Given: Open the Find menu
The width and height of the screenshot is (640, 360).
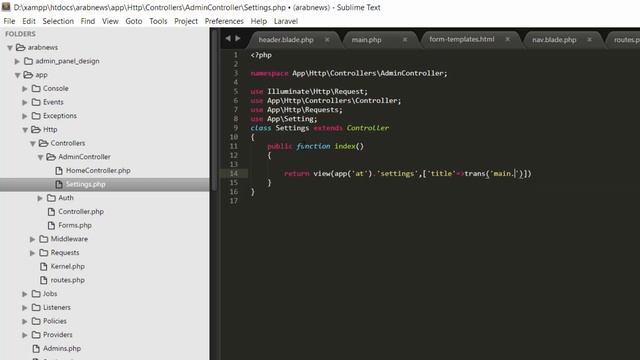Looking at the screenshot, I should [x=88, y=21].
